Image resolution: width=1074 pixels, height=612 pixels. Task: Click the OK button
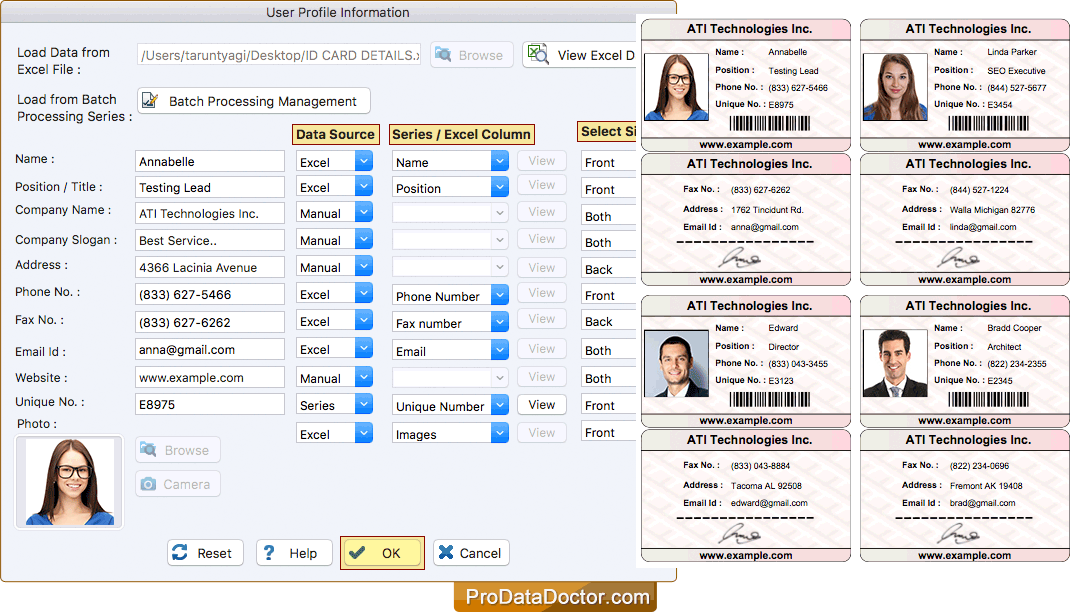coord(382,552)
